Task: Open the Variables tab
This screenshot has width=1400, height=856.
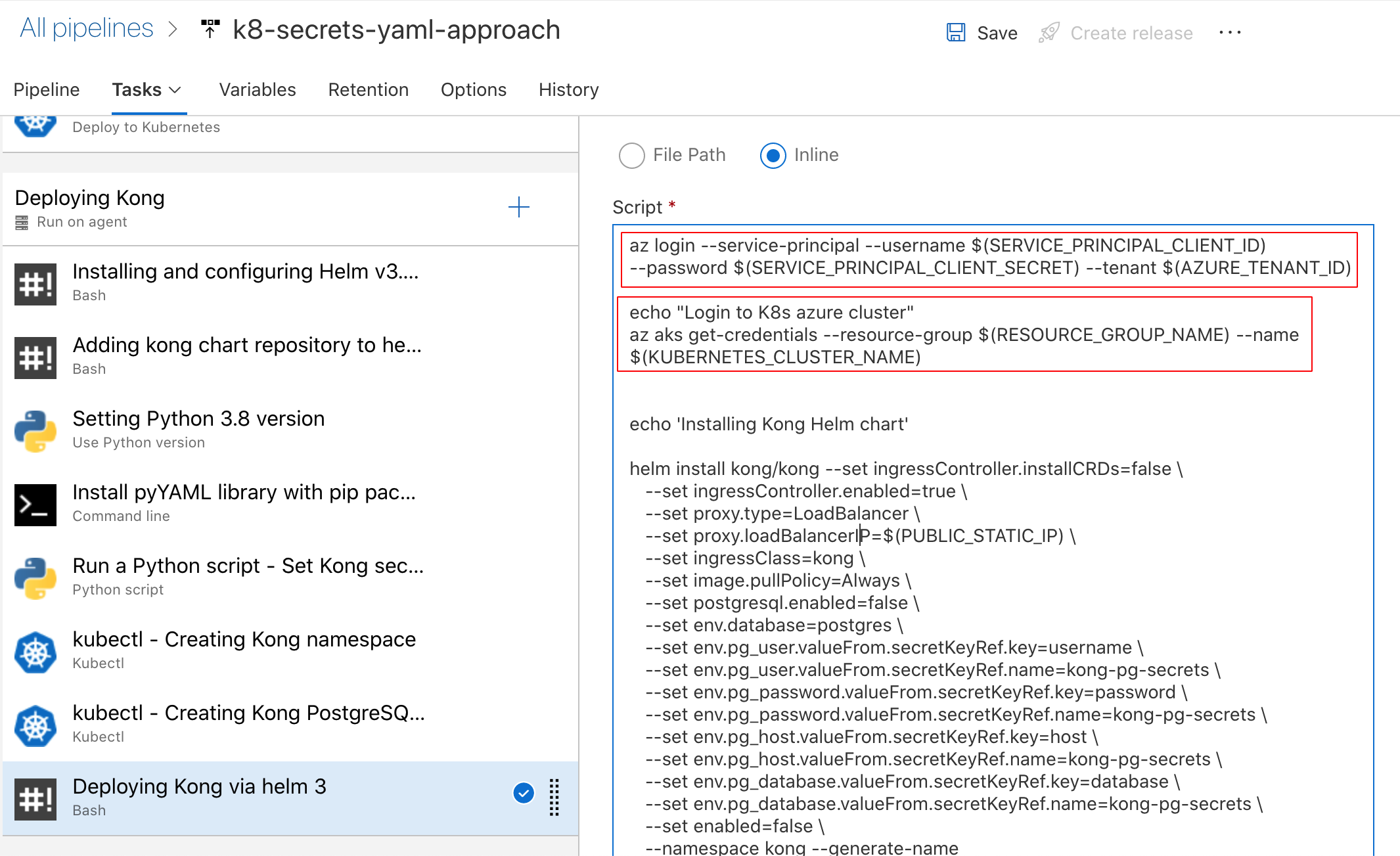Action: pyautogui.click(x=256, y=89)
